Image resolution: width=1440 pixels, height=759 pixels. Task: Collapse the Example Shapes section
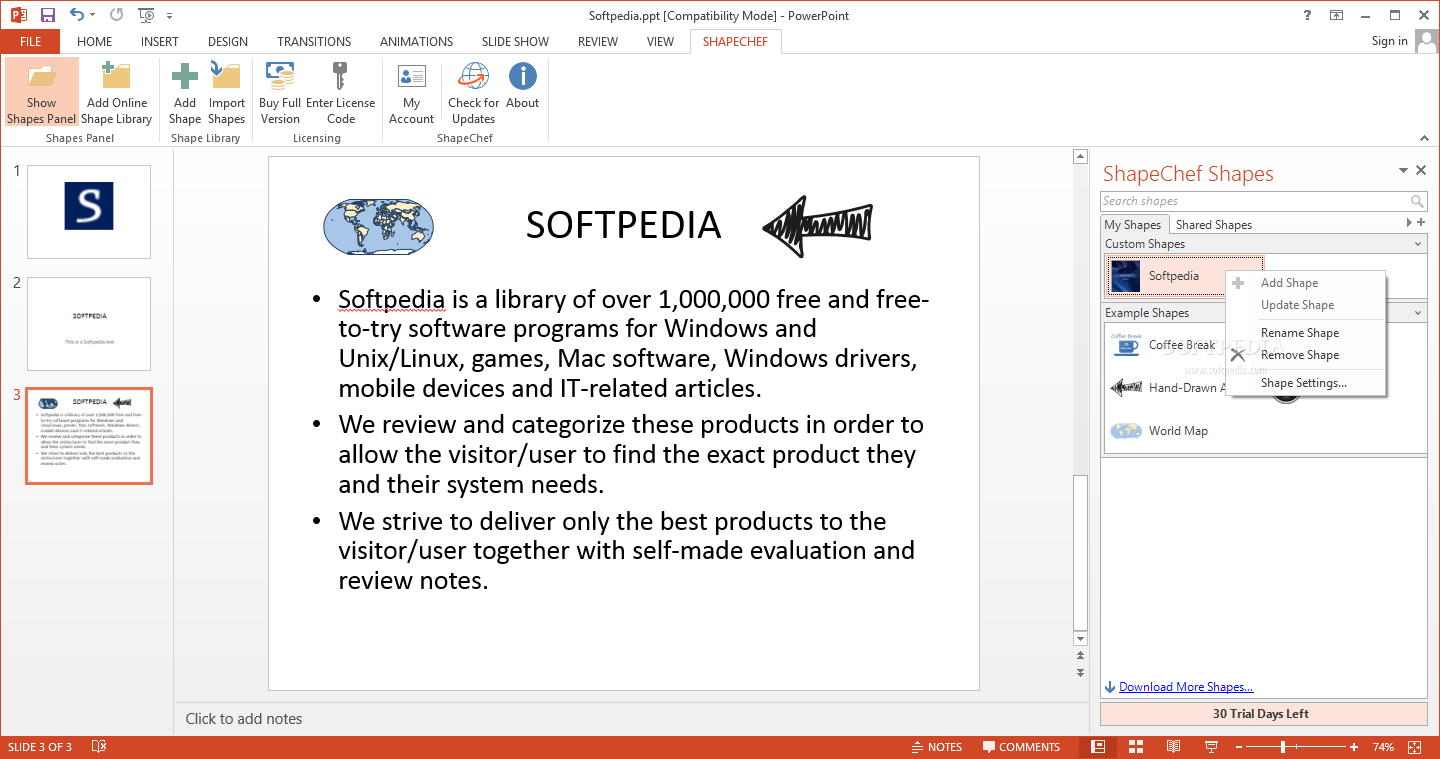[x=1418, y=313]
